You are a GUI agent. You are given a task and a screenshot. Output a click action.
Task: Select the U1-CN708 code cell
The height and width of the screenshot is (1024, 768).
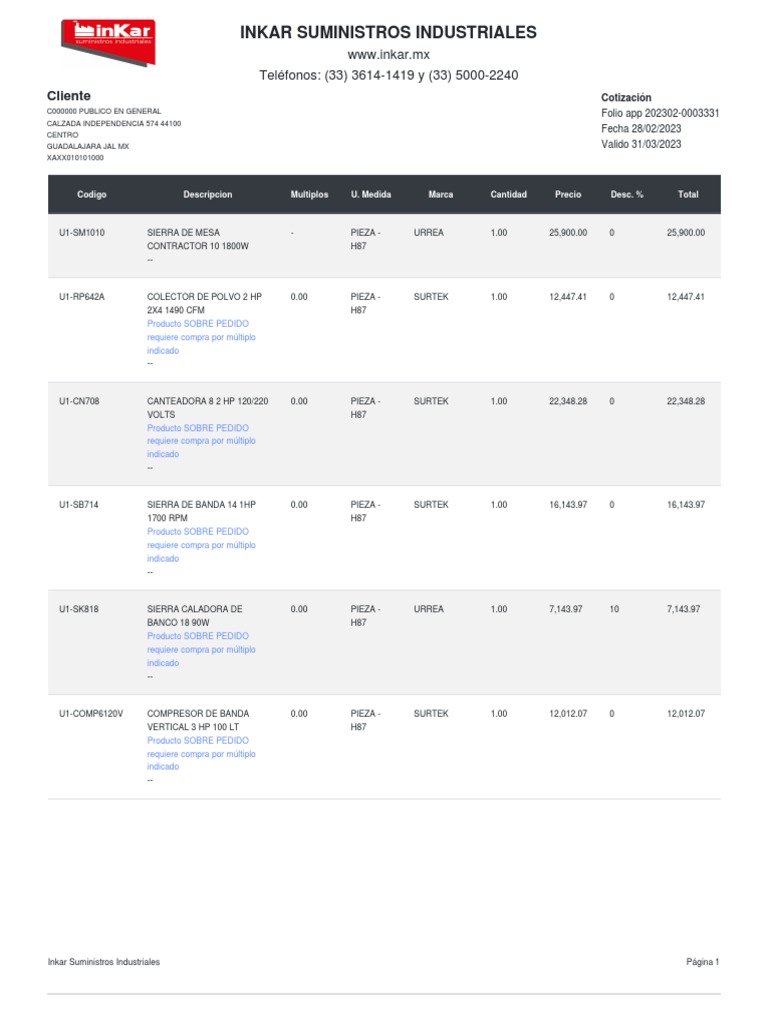[80, 401]
